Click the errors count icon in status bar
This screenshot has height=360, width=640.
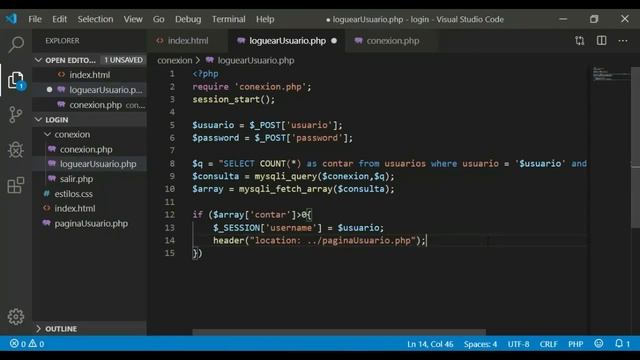tap(14, 344)
